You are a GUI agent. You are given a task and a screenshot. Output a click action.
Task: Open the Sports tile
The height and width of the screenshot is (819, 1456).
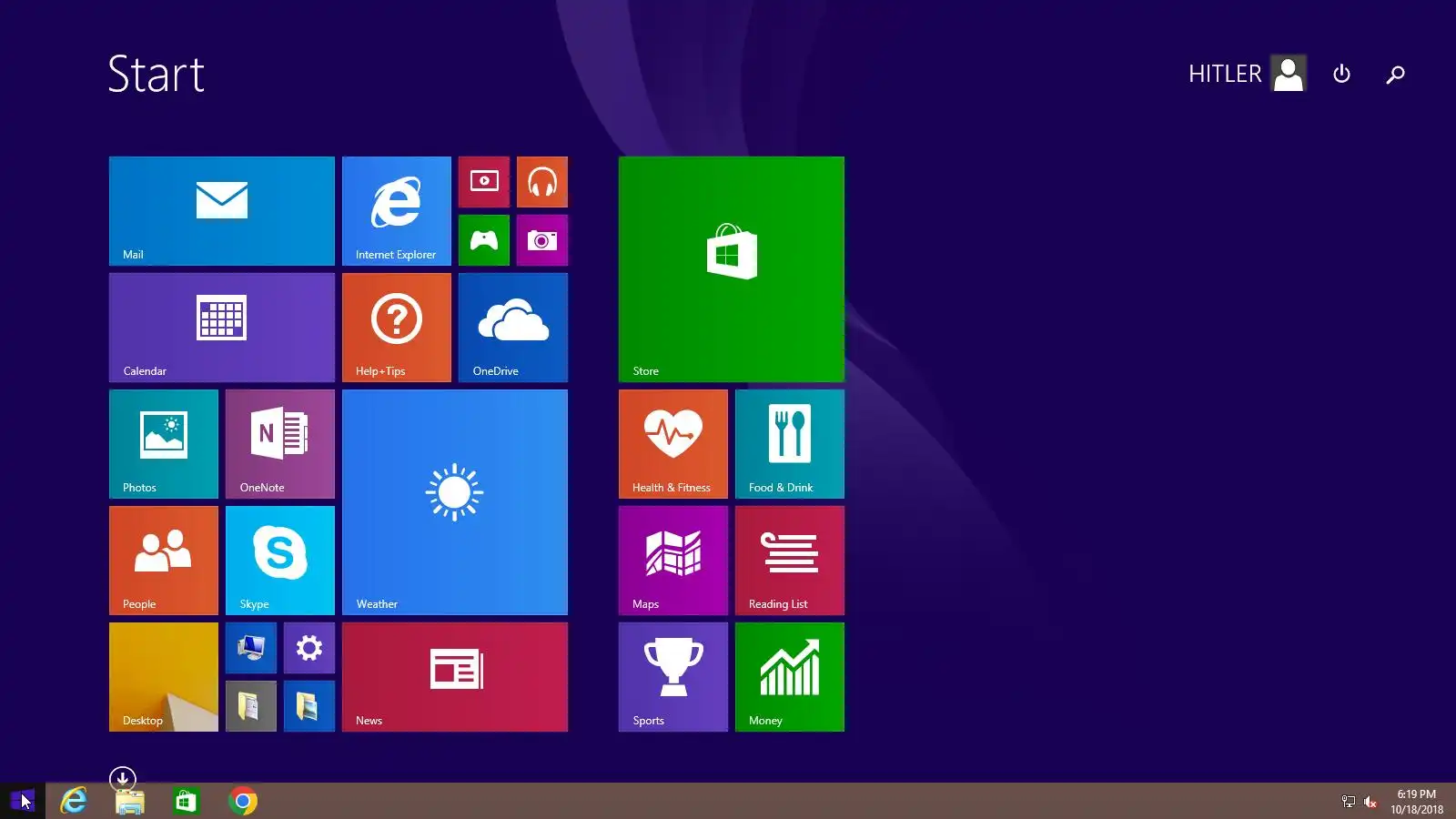(x=673, y=677)
